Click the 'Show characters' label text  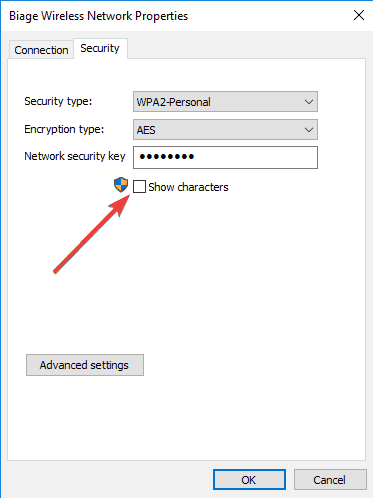point(188,187)
